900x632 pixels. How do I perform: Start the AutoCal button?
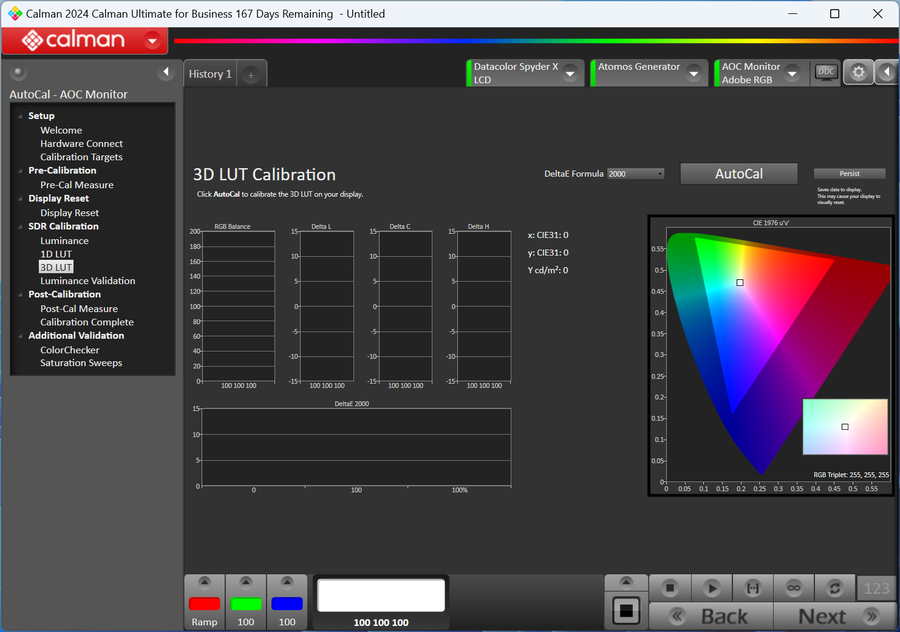click(739, 174)
